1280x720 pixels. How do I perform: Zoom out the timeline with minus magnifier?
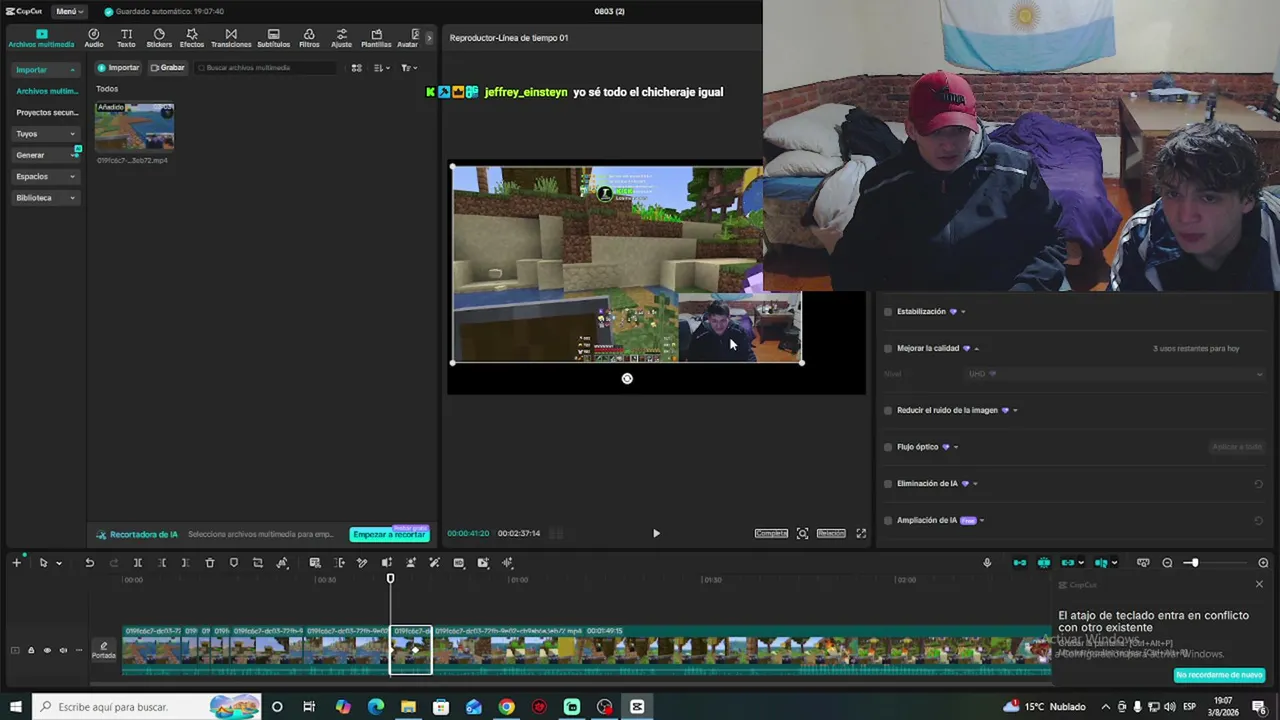point(1167,563)
